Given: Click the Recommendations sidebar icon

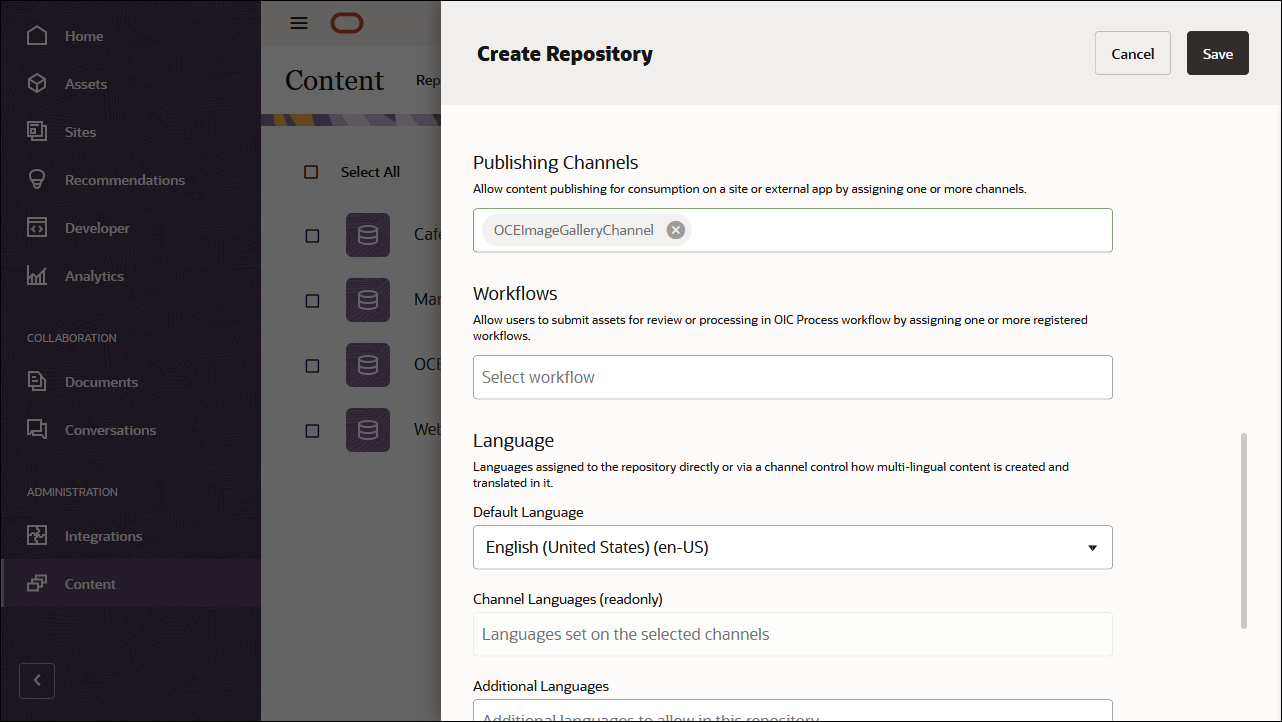Looking at the screenshot, I should 38,179.
